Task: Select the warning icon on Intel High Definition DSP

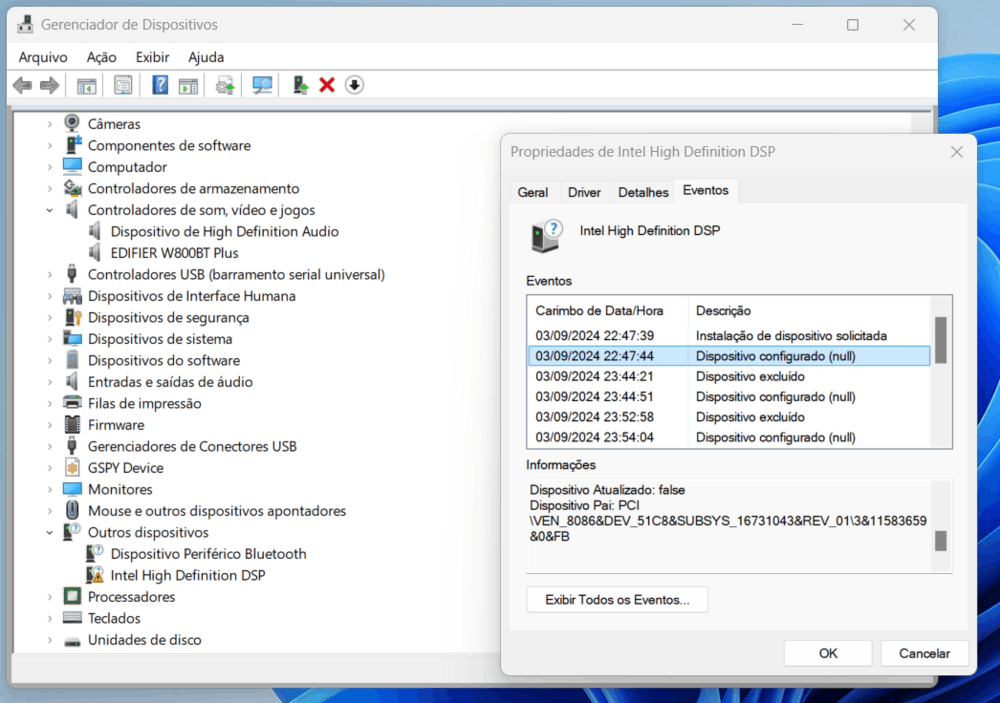Action: point(100,575)
